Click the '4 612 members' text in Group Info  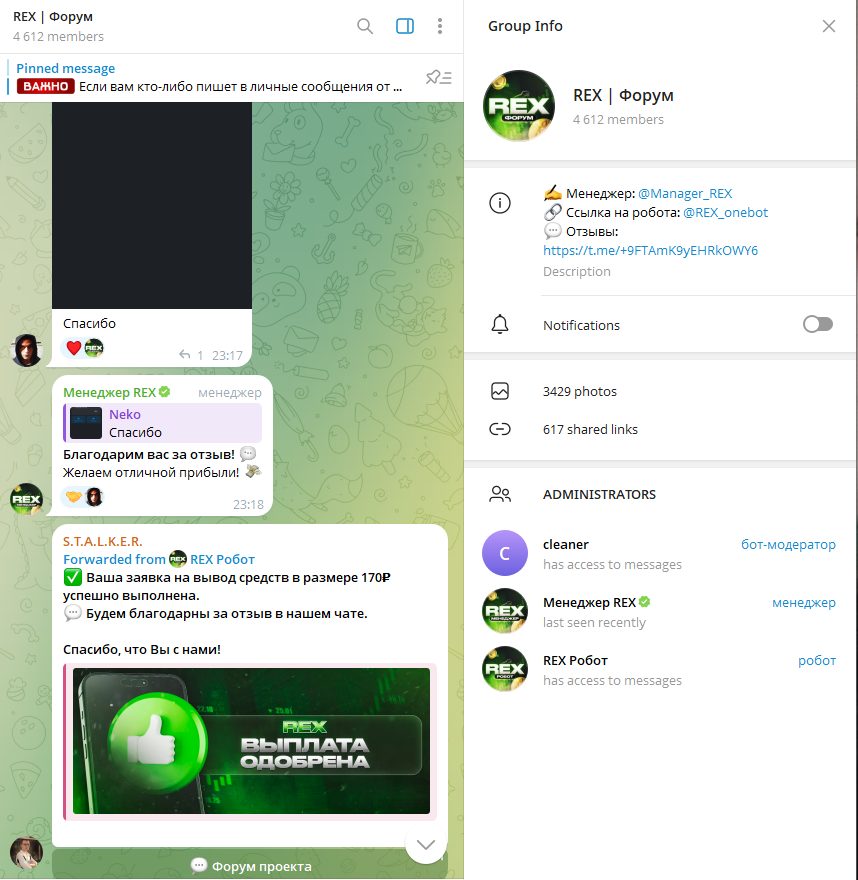[618, 120]
